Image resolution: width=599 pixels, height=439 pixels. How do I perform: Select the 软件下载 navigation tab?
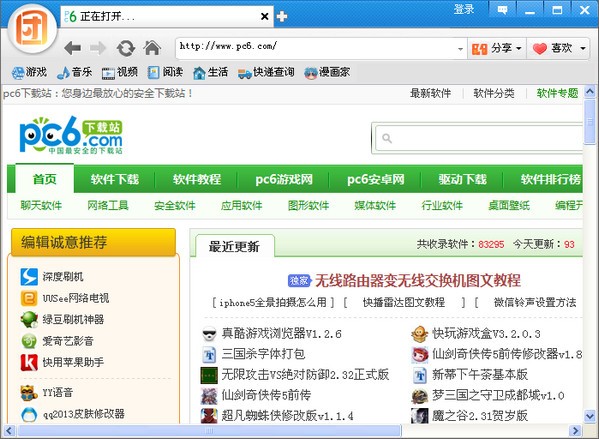(x=115, y=179)
